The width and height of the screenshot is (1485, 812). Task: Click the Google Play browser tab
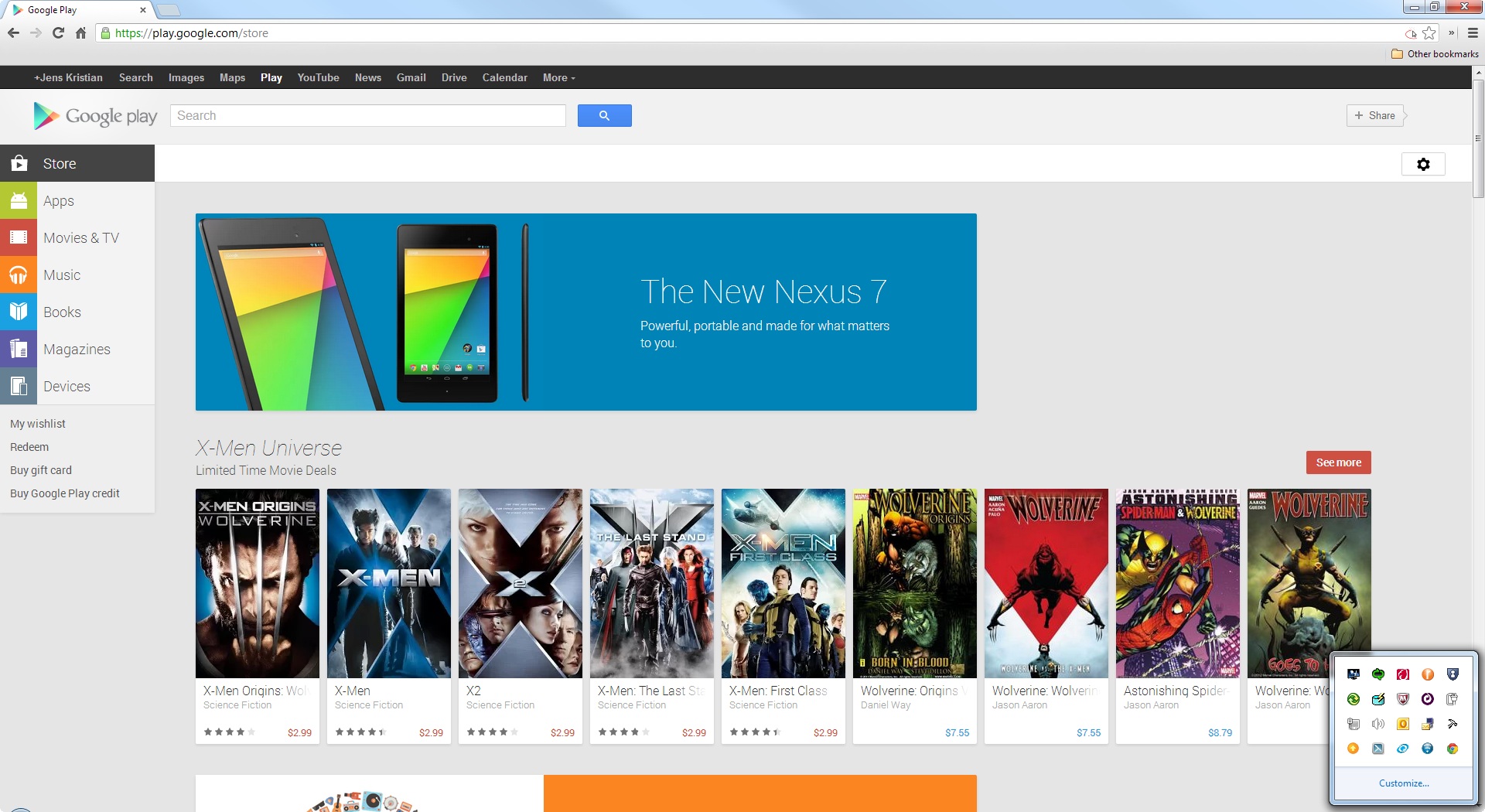77,10
